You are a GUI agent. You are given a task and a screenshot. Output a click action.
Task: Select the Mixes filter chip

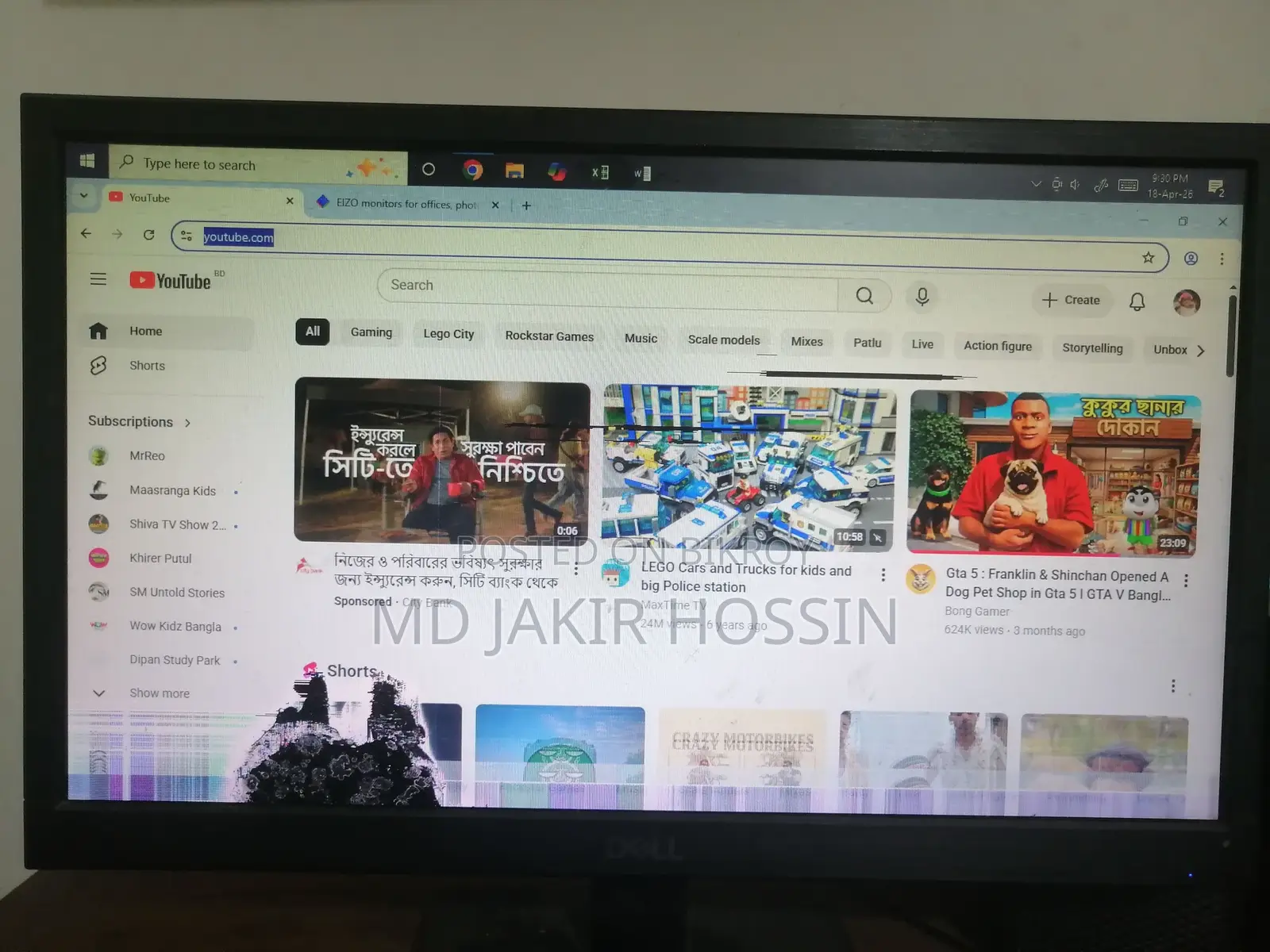coord(806,342)
